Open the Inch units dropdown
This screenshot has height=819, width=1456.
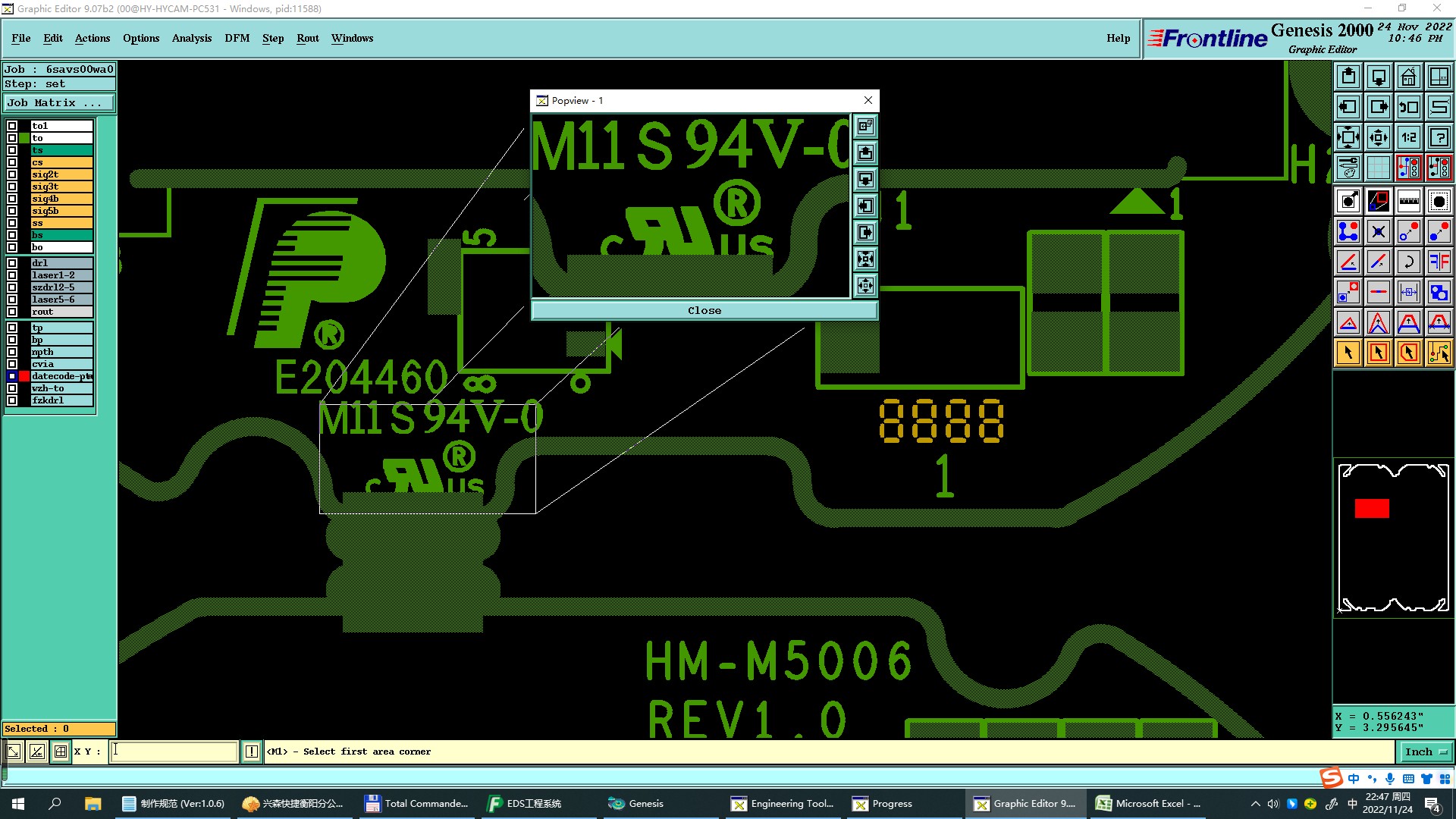click(x=1425, y=752)
